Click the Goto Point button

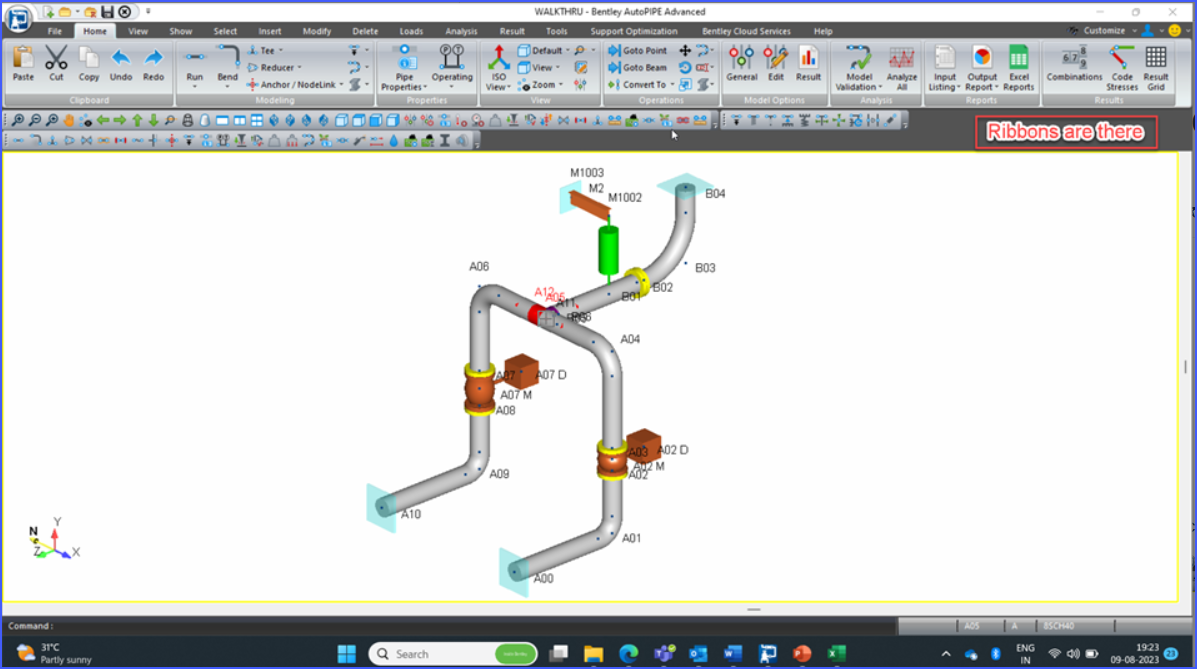(637, 50)
